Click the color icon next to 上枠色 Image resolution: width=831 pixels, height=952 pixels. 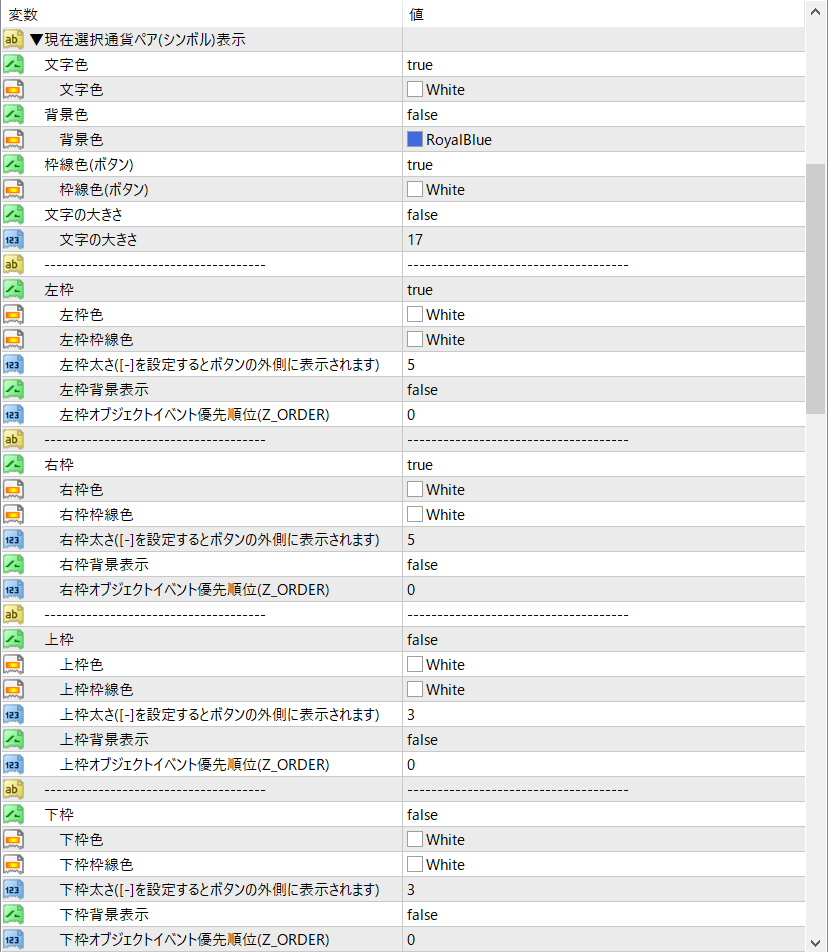click(13, 664)
